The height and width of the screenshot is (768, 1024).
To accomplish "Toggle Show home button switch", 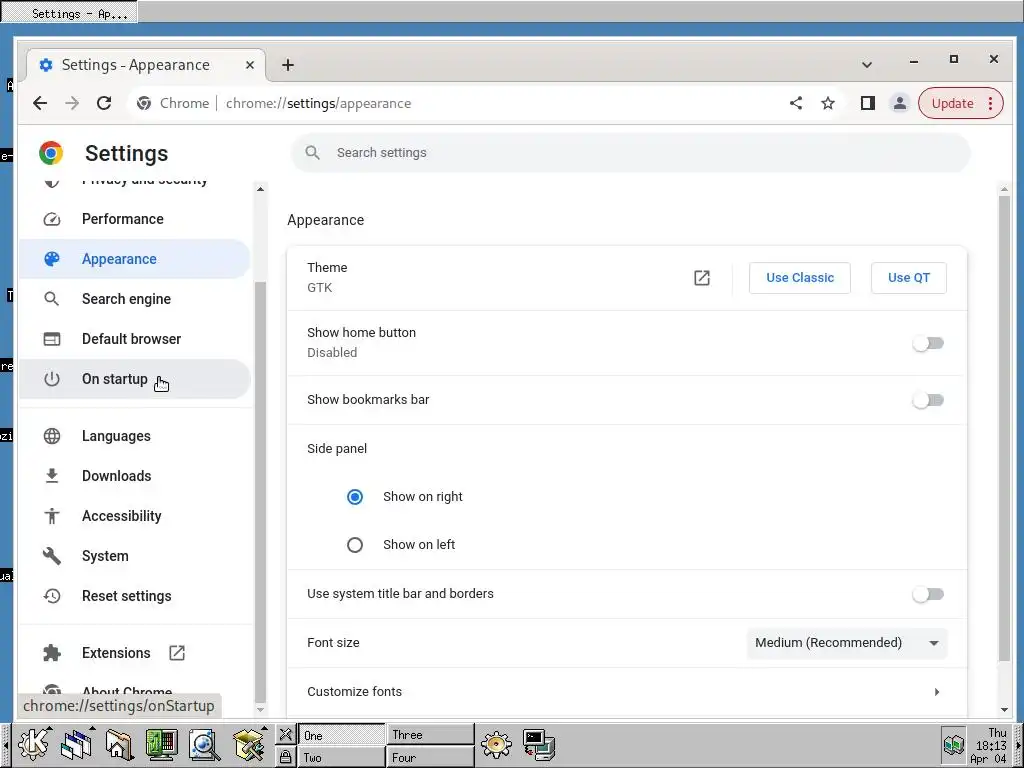I will click(x=928, y=343).
